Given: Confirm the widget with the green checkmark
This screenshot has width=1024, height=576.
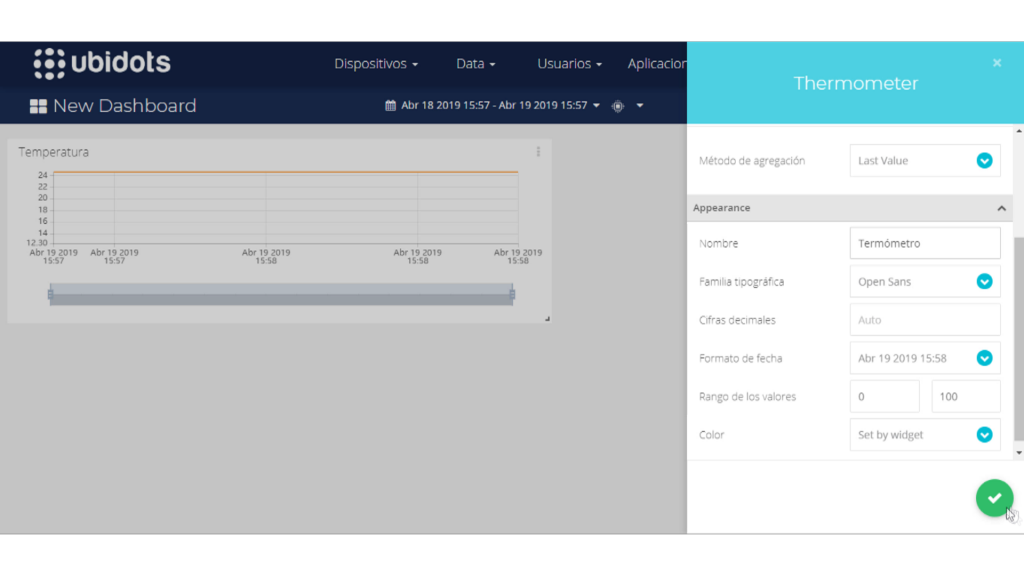Looking at the screenshot, I should click(x=994, y=497).
